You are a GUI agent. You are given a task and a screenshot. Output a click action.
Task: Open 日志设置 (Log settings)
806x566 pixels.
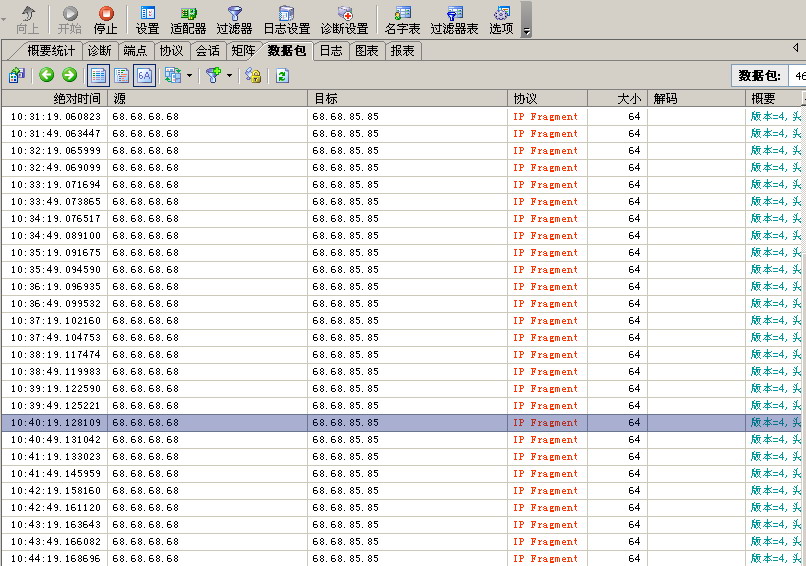coord(286,19)
